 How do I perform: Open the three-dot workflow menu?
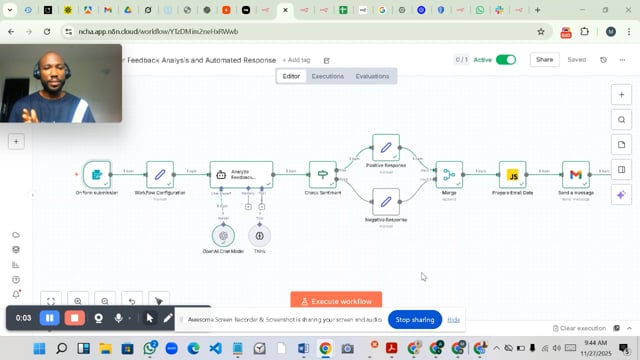coord(622,60)
